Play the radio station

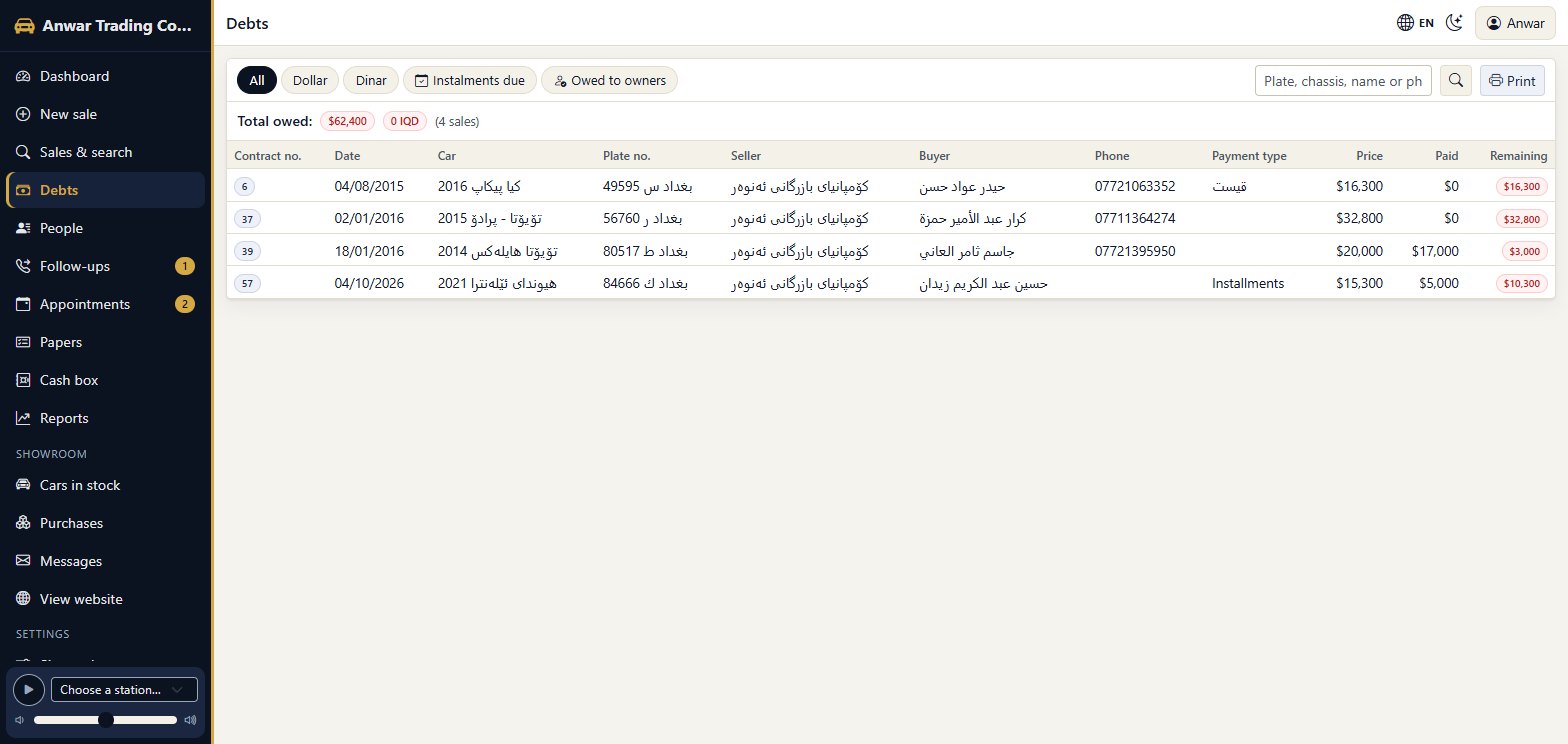(x=29, y=689)
